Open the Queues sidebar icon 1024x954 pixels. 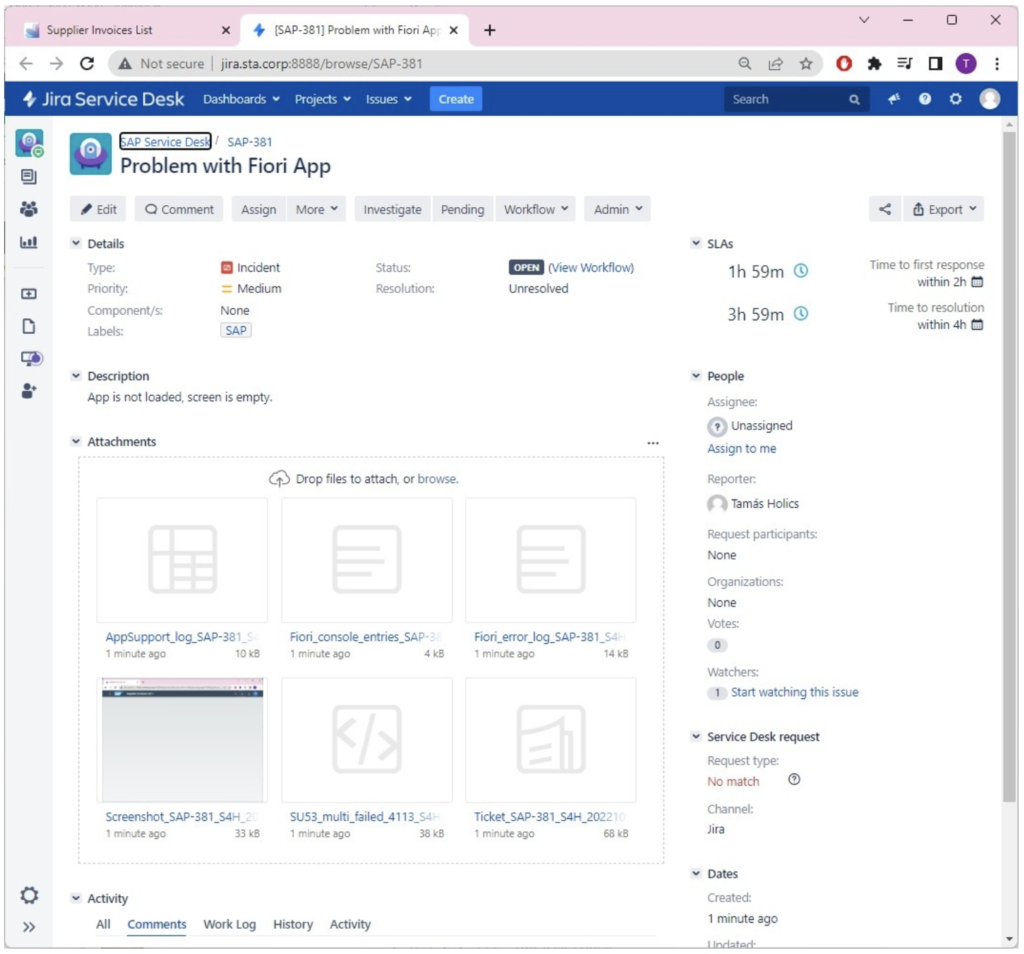tap(29, 176)
